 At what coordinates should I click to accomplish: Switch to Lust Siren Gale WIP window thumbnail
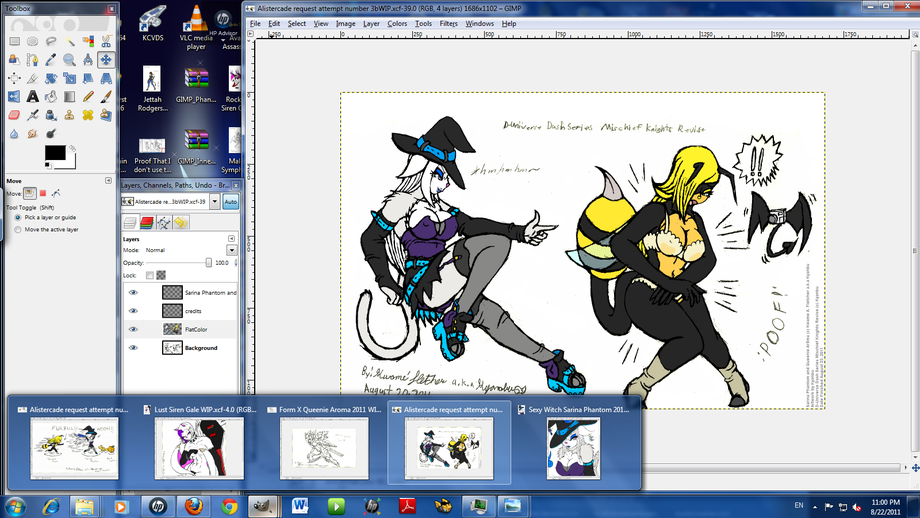(205, 441)
